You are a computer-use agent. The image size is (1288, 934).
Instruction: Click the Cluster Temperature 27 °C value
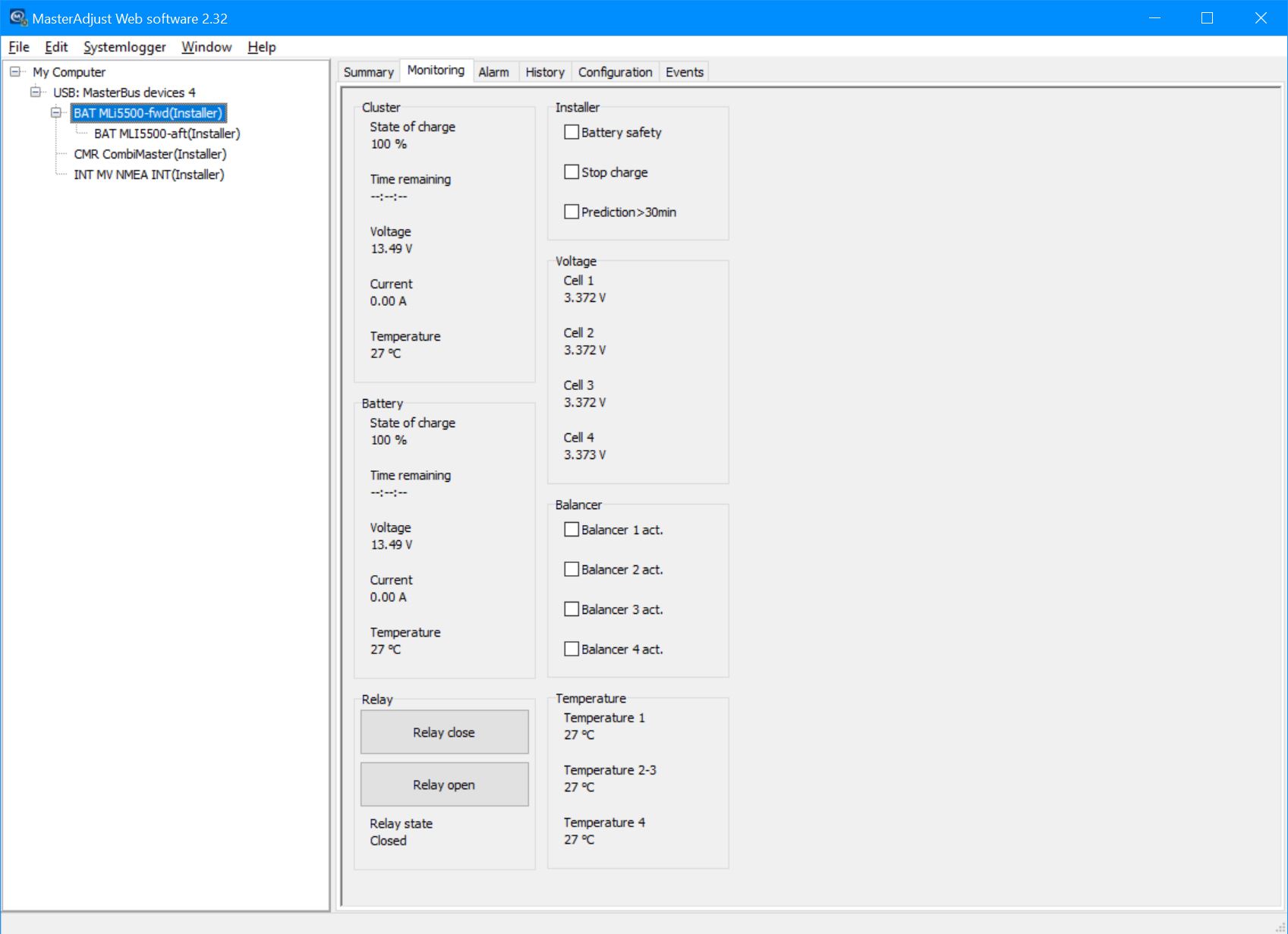tap(386, 354)
